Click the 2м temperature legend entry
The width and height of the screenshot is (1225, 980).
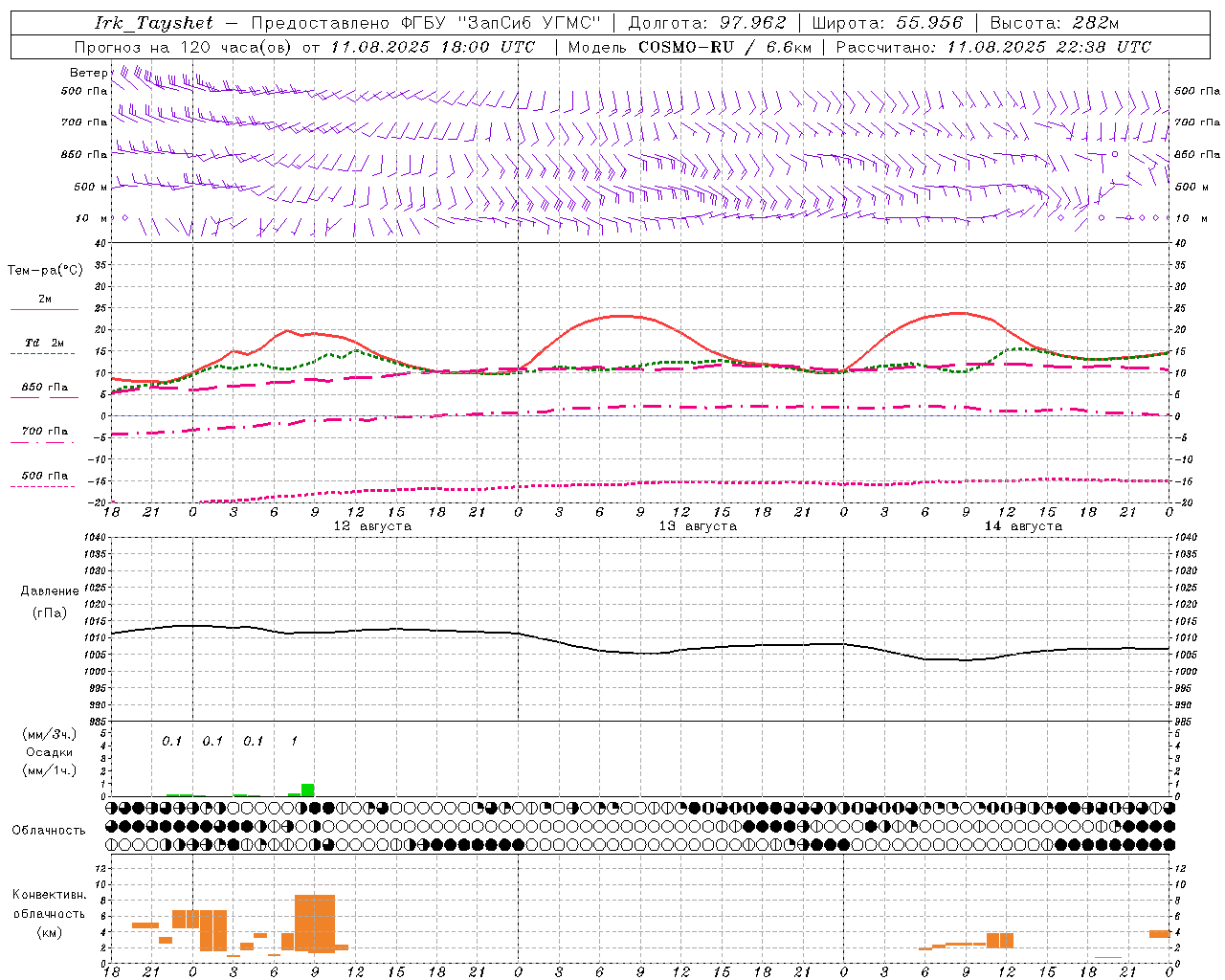pos(45,299)
